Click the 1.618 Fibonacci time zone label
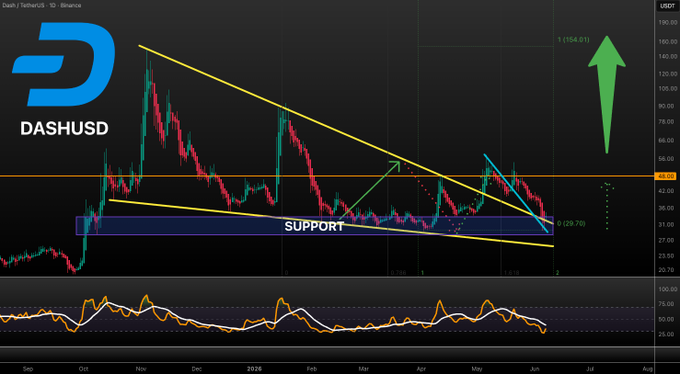Viewport: 680px width, 374px height. pyautogui.click(x=512, y=273)
